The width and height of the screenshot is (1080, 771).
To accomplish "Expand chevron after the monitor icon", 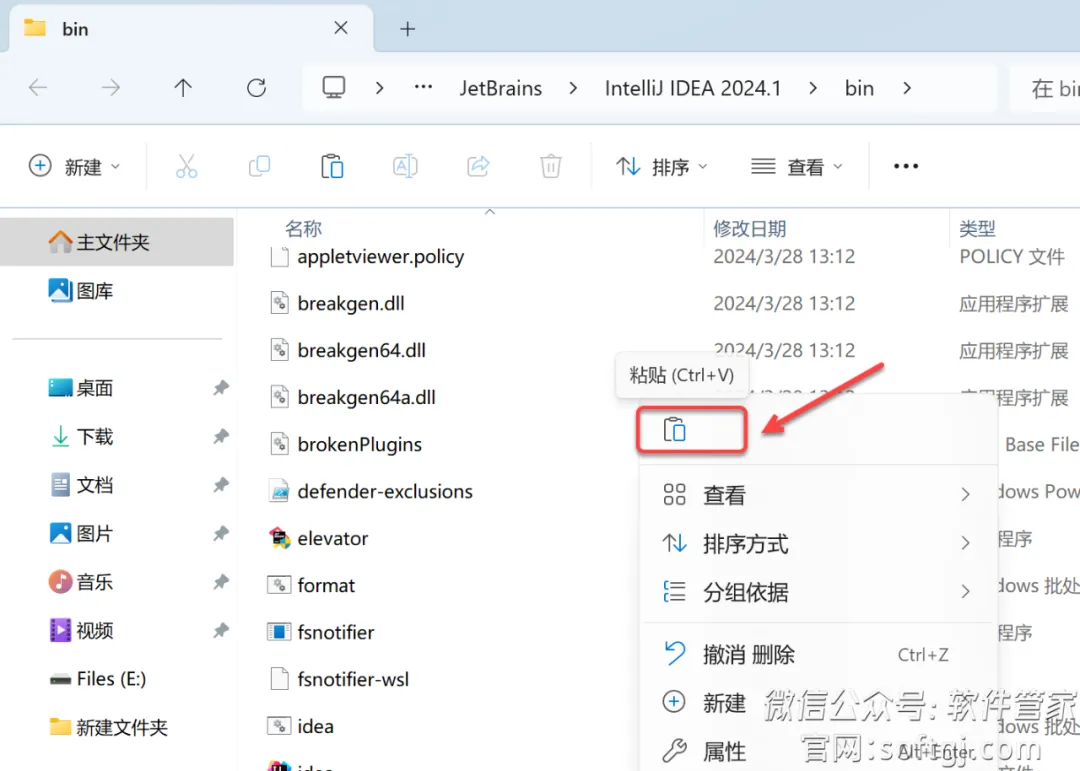I will pos(380,88).
